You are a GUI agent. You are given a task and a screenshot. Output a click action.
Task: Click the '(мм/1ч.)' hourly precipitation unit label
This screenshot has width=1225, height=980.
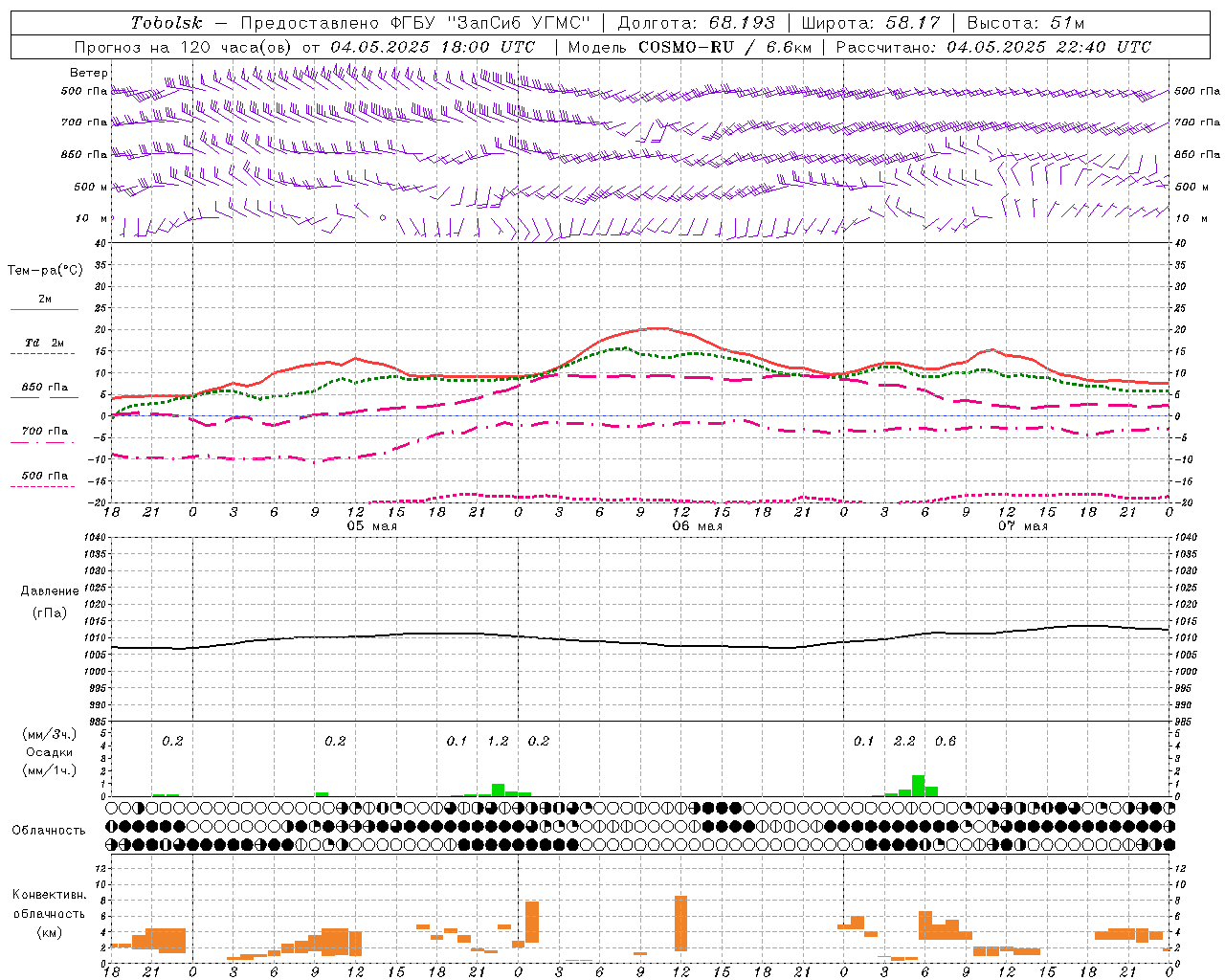(x=49, y=770)
